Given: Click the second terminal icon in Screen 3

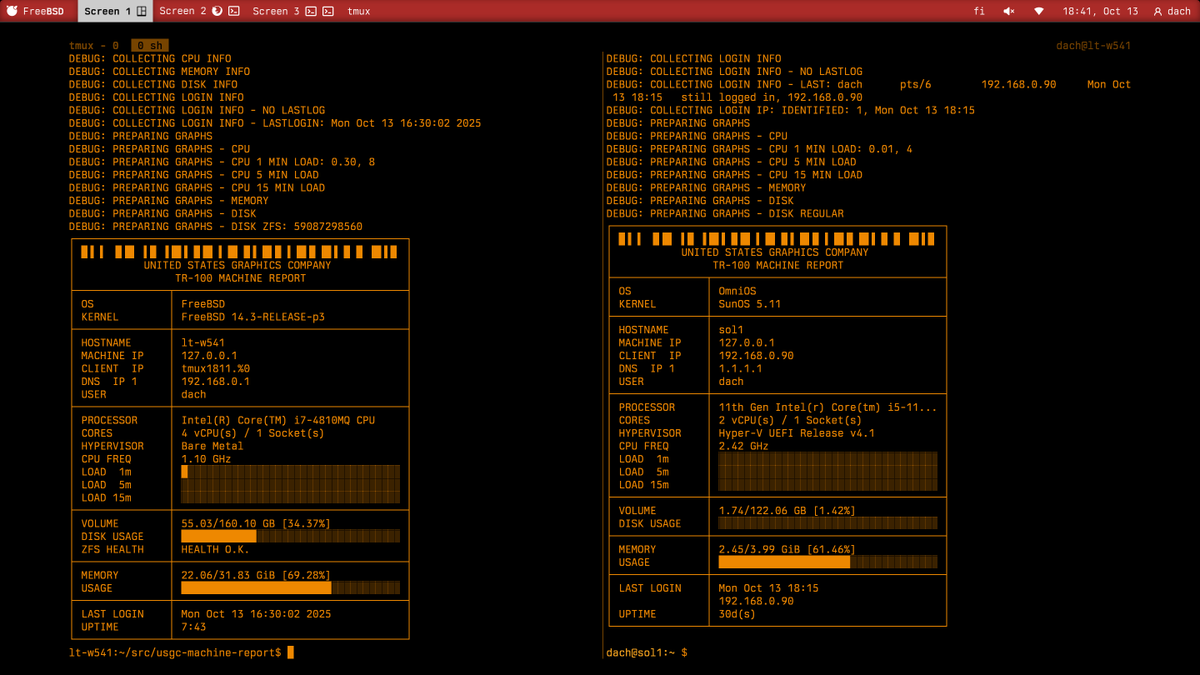Looking at the screenshot, I should (327, 11).
